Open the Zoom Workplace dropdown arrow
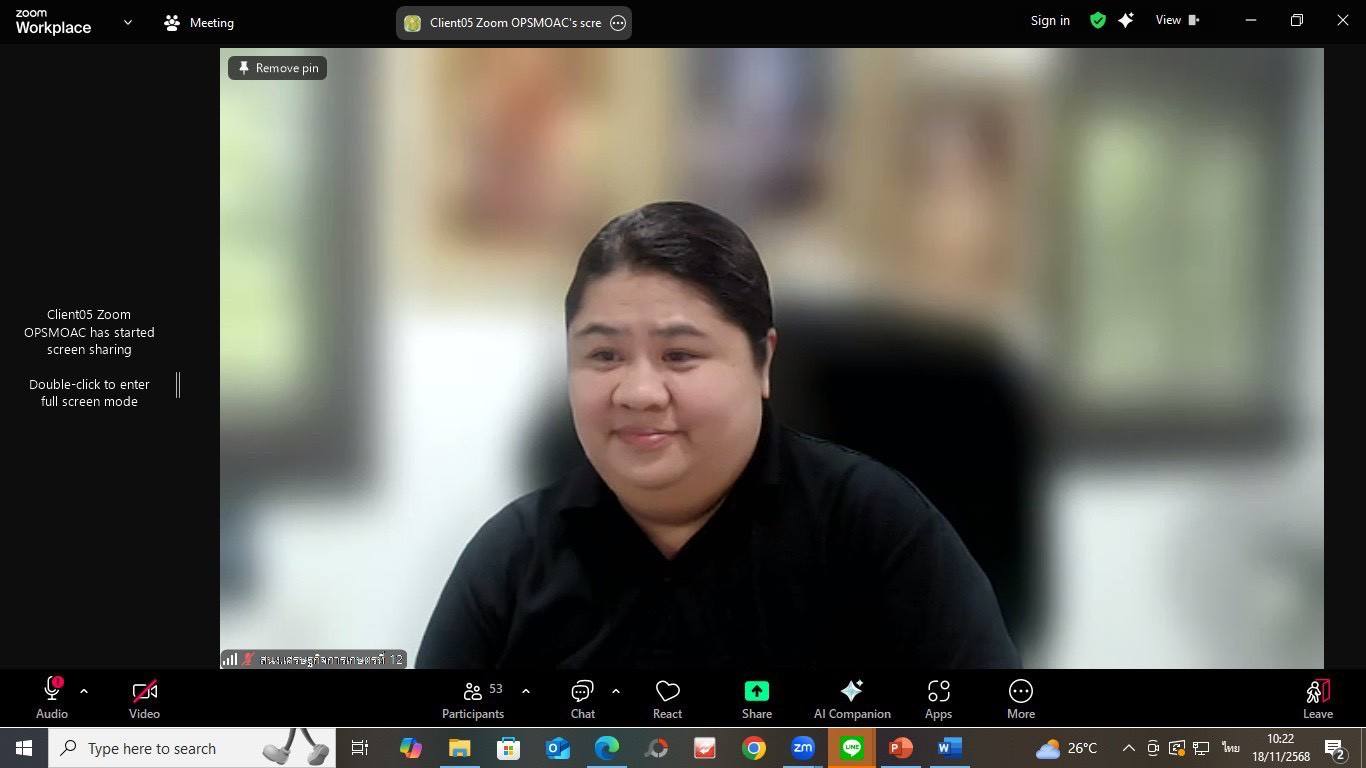 [127, 22]
